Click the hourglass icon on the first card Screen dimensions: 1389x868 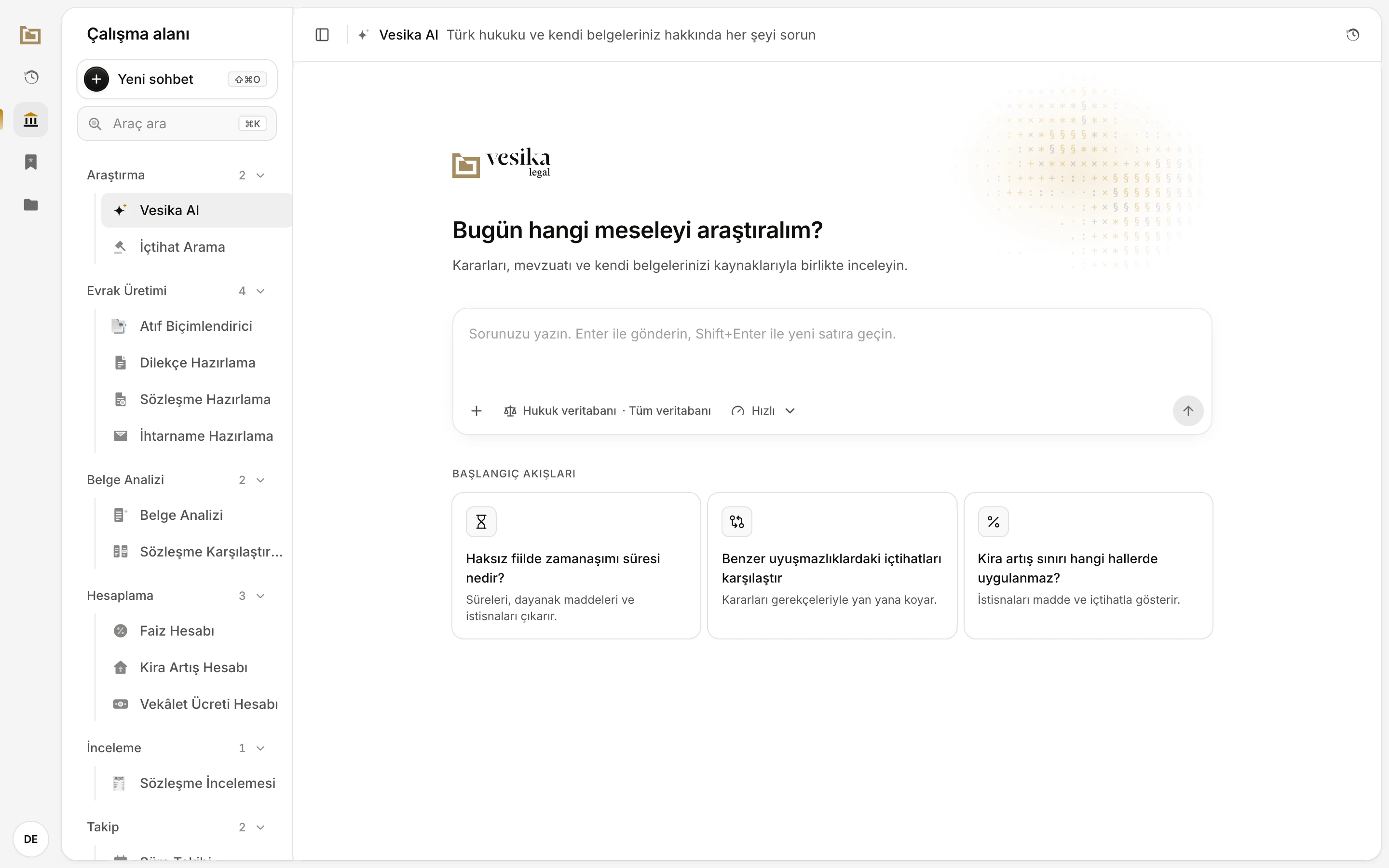481,522
